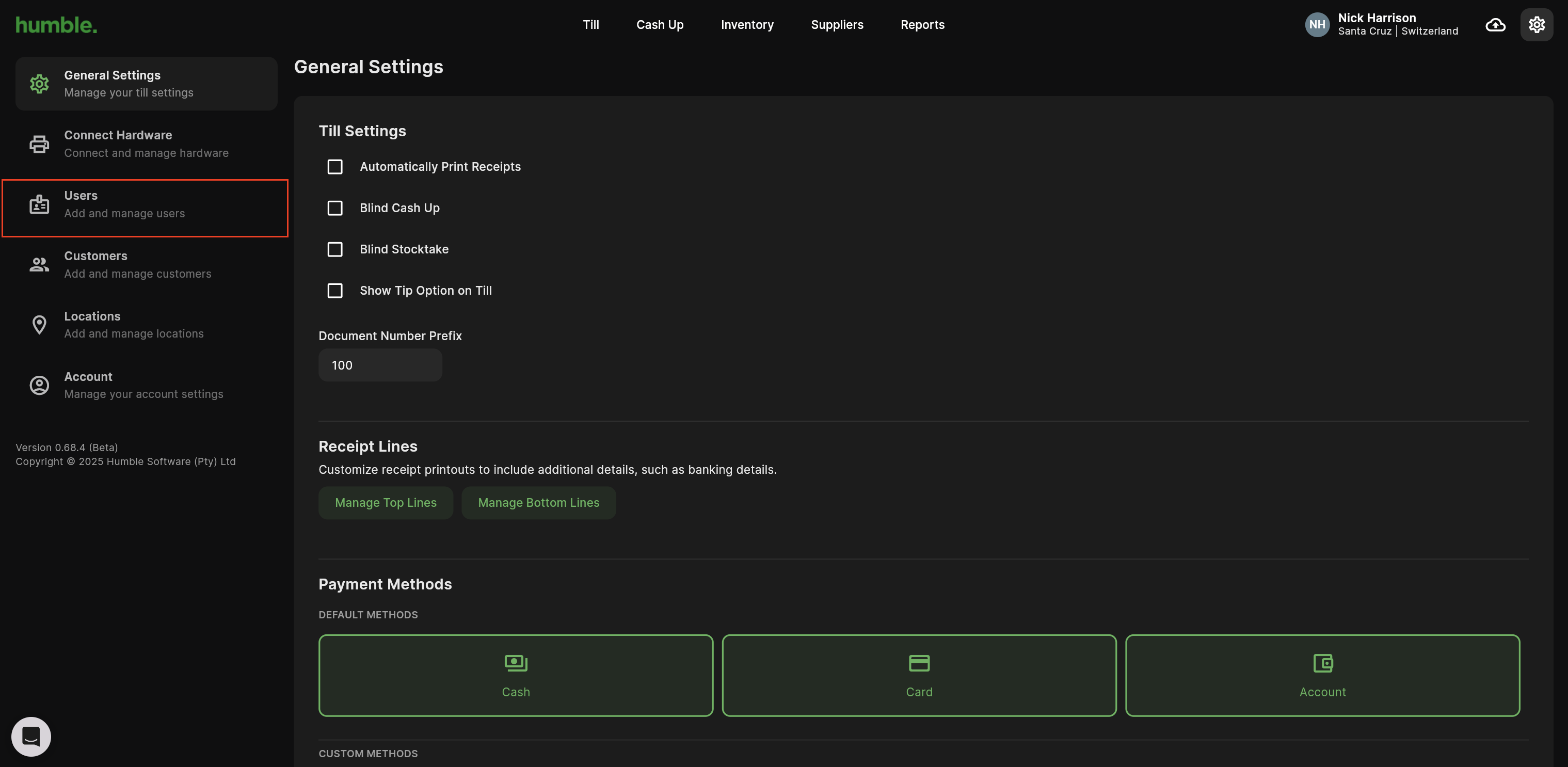Screen dimensions: 1568x767
Task: Open the Inventory section
Action: point(747,25)
